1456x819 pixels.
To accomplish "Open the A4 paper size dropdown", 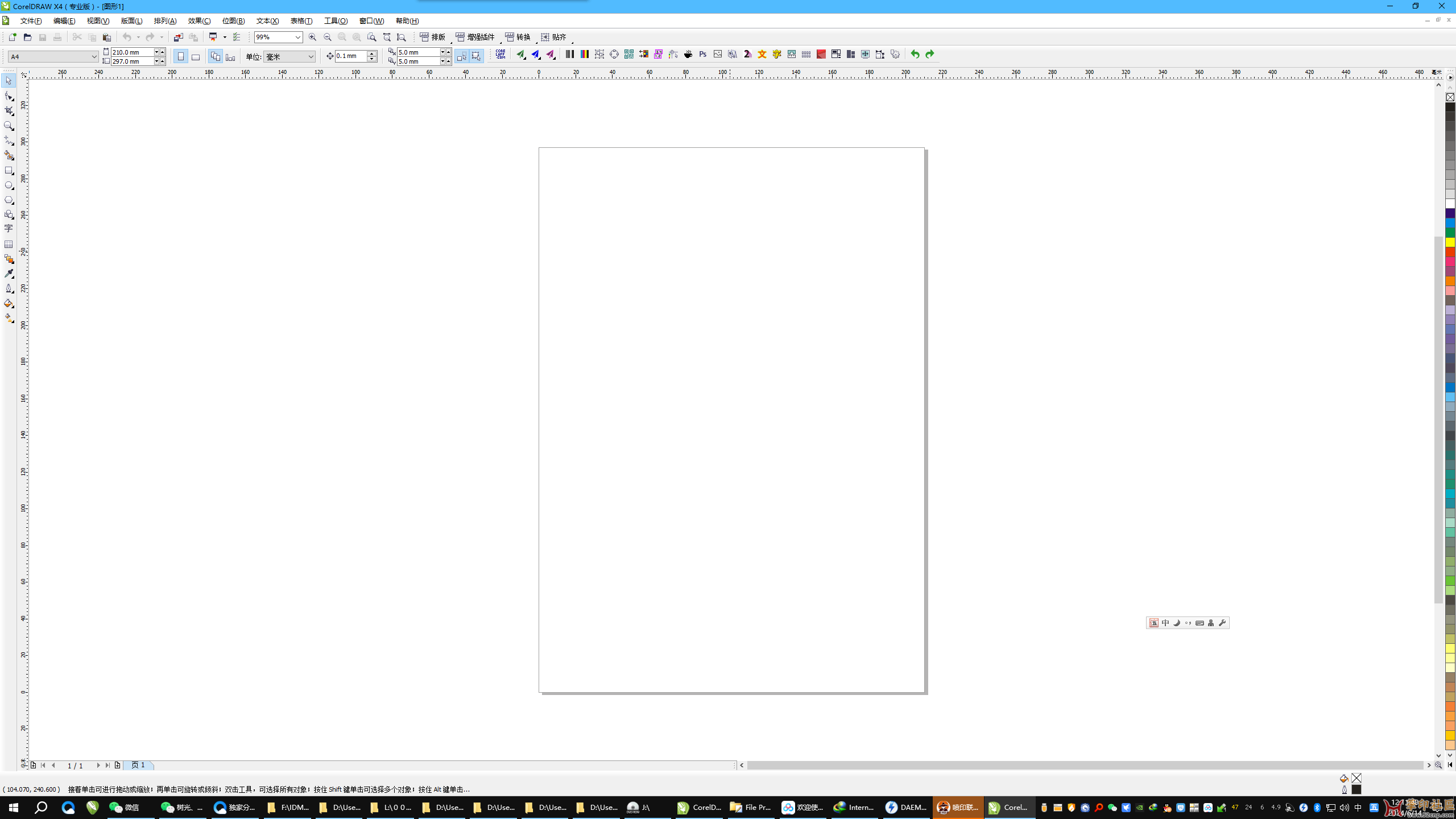I will tap(94, 56).
